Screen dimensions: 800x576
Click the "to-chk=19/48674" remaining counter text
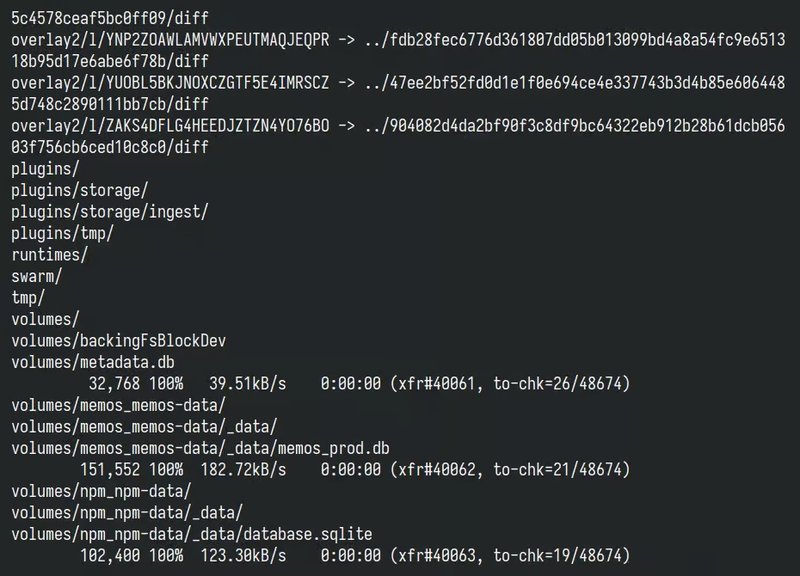tap(561, 555)
